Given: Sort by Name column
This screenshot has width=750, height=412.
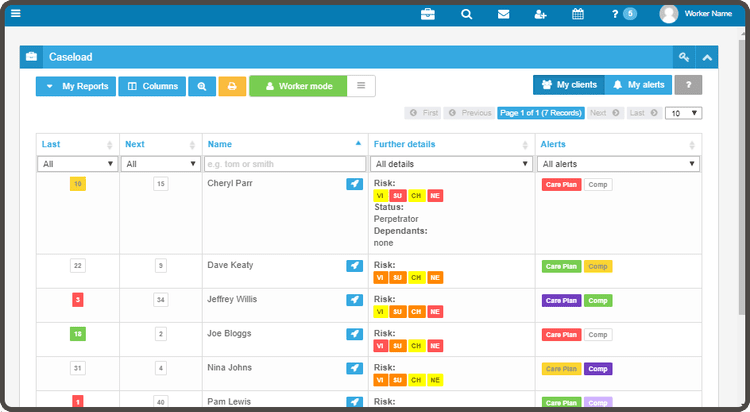Looking at the screenshot, I should [x=285, y=145].
